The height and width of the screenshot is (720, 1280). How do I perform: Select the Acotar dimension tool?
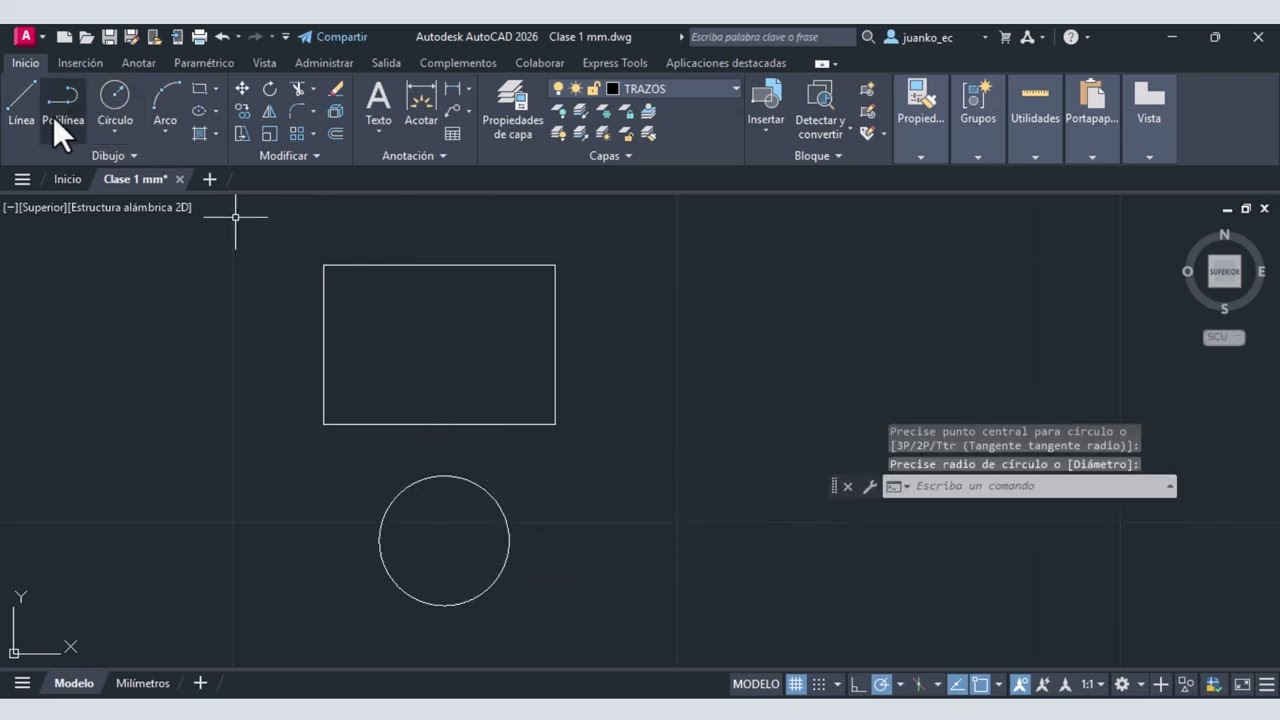point(421,104)
